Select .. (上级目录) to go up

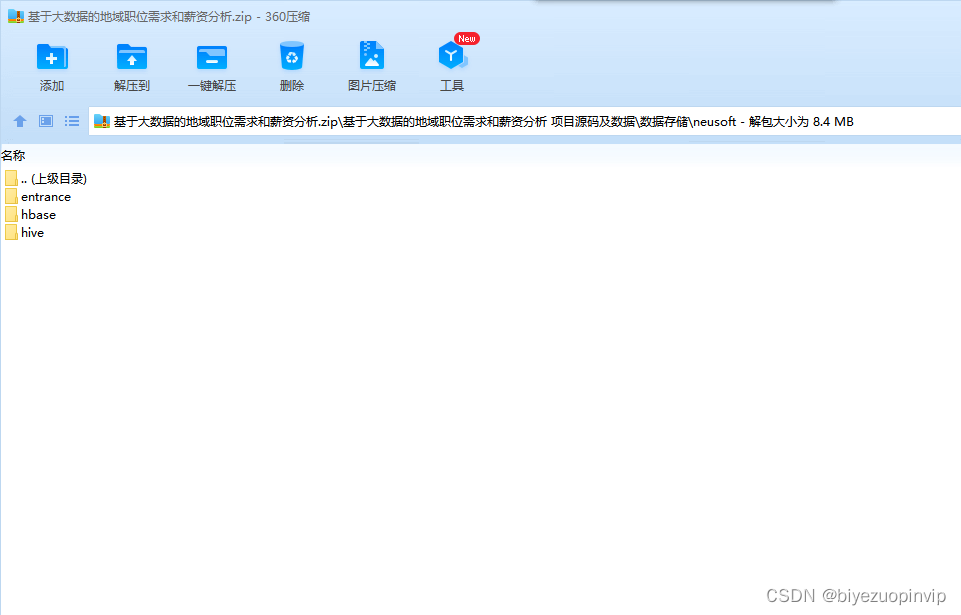pyautogui.click(x=54, y=178)
